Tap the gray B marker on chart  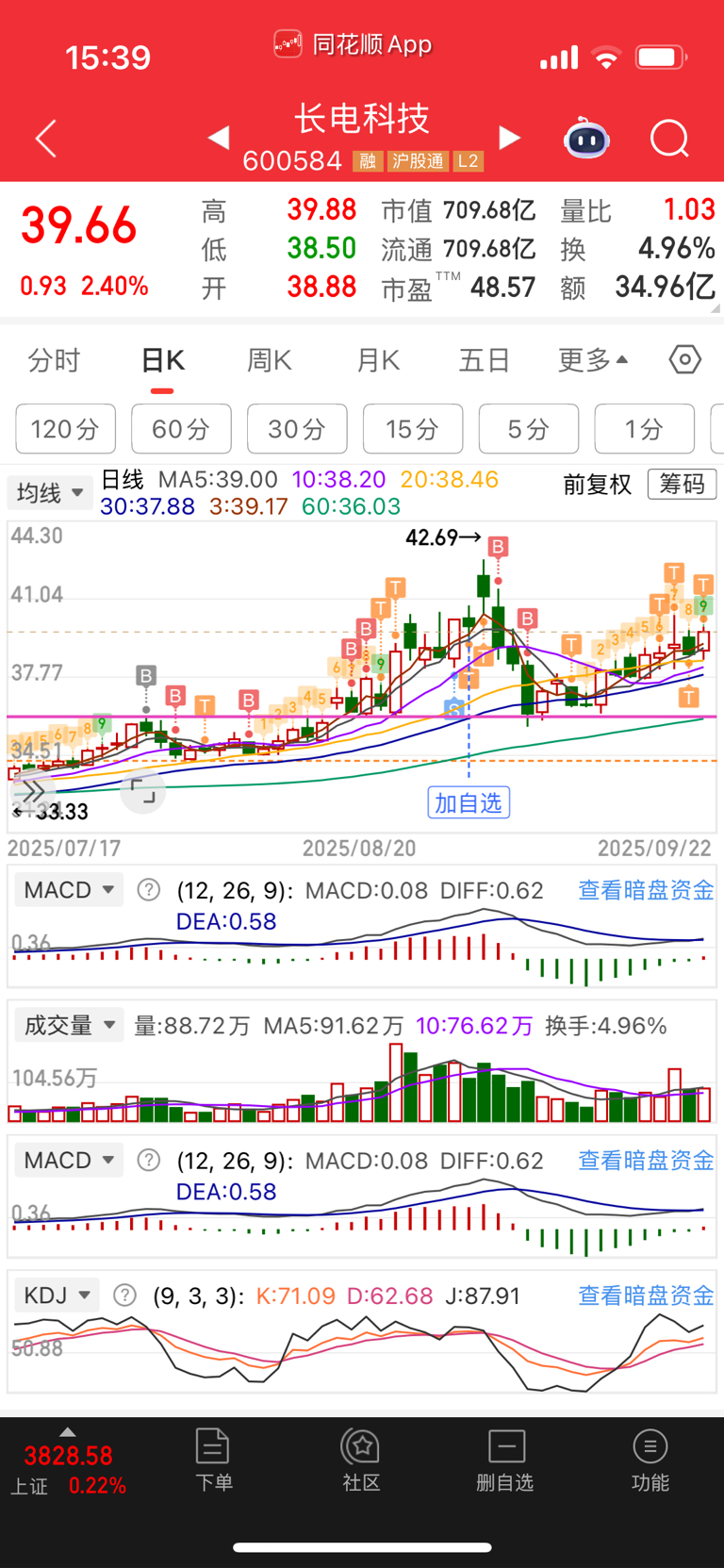[145, 675]
